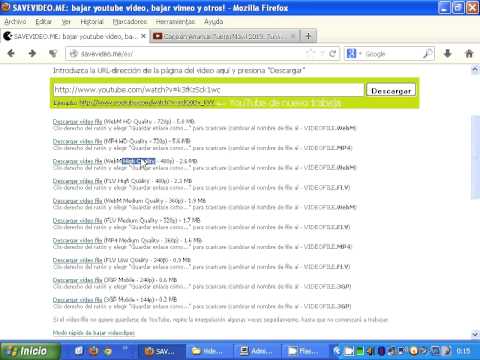Open the Fla... taskbar button
Screen dimensions: 480x360
(305, 351)
